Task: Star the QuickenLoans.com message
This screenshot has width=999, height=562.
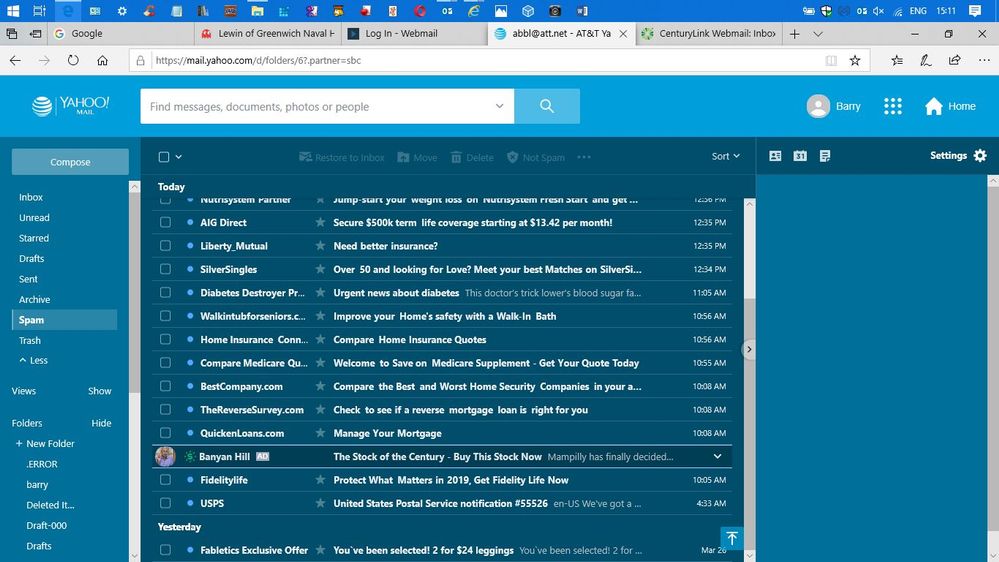Action: (320, 433)
